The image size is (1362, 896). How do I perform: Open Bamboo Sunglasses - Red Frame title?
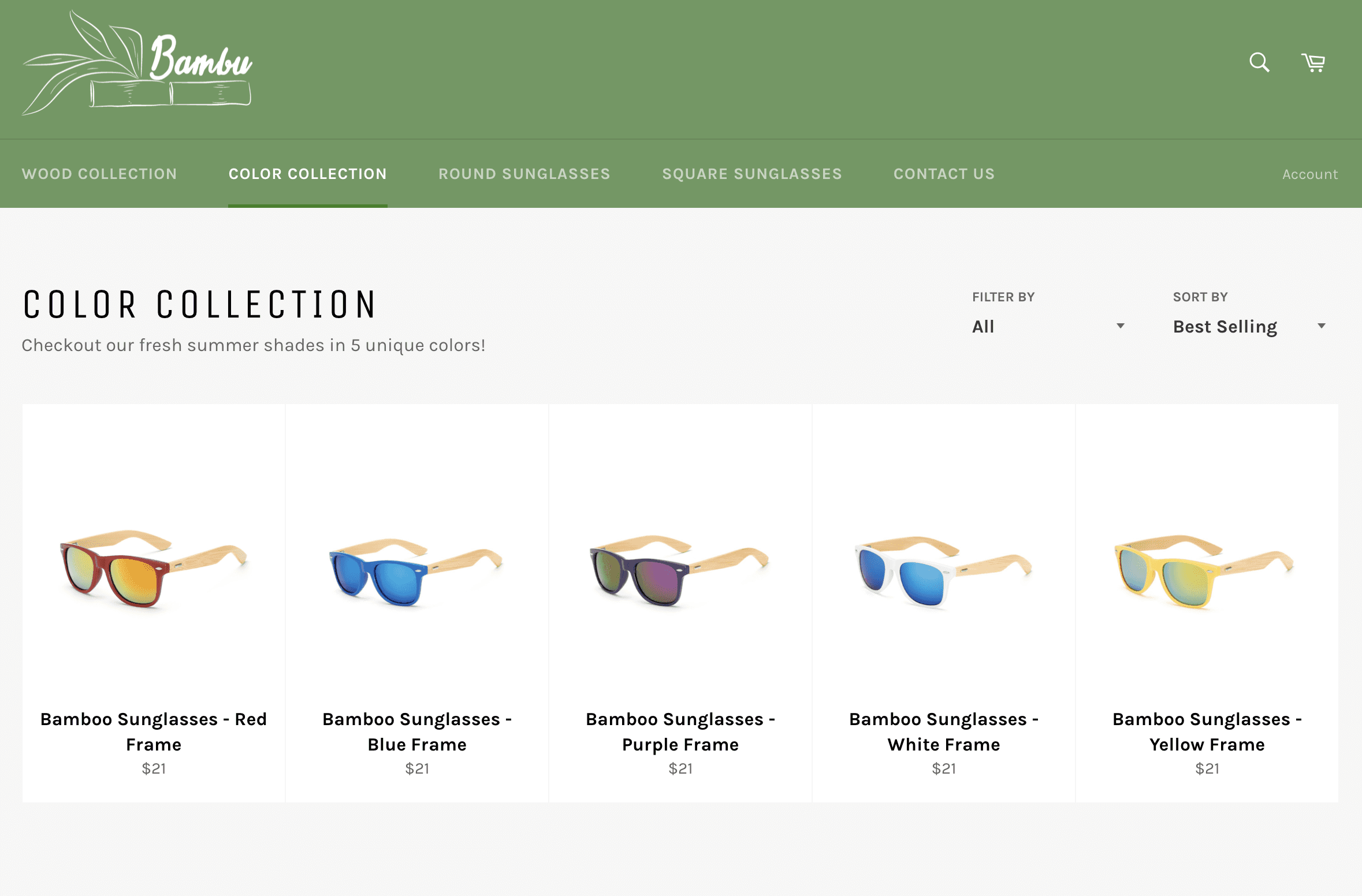coord(154,731)
